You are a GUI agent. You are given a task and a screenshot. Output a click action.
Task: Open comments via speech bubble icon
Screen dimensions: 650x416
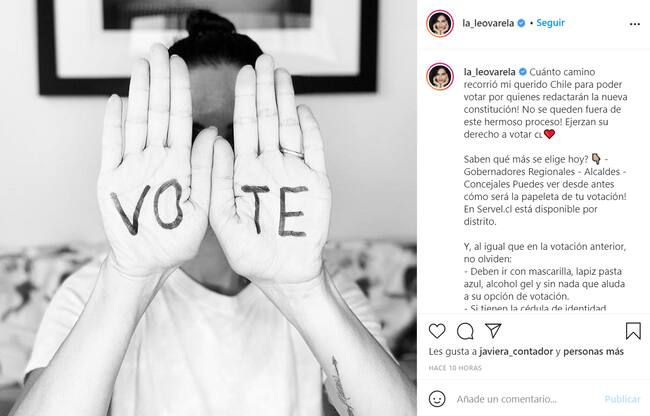(465, 331)
